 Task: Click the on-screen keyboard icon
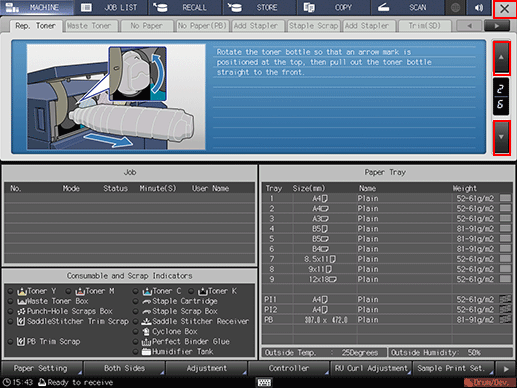(264, 383)
